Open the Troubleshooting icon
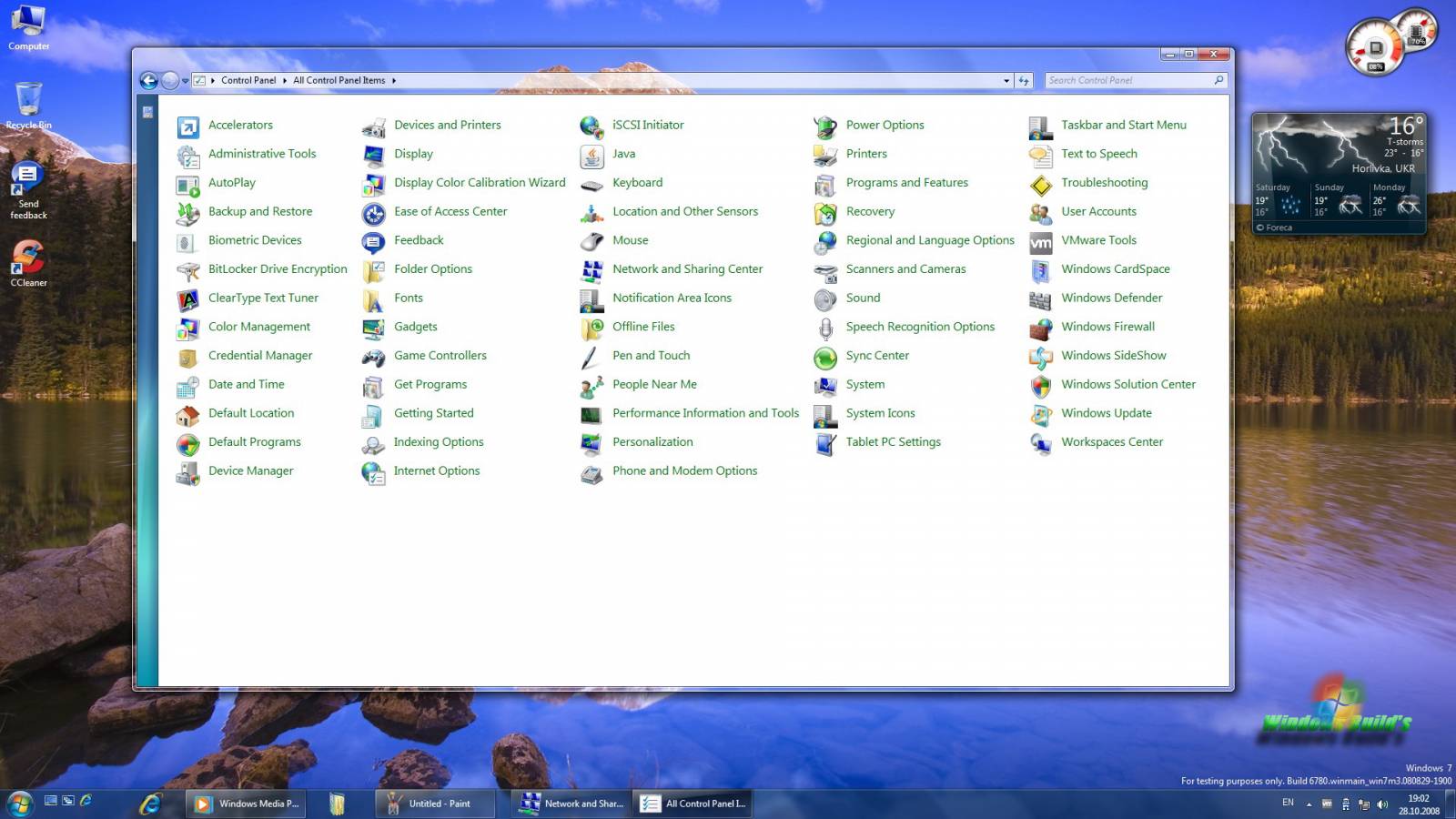1456x819 pixels. coord(1041,185)
